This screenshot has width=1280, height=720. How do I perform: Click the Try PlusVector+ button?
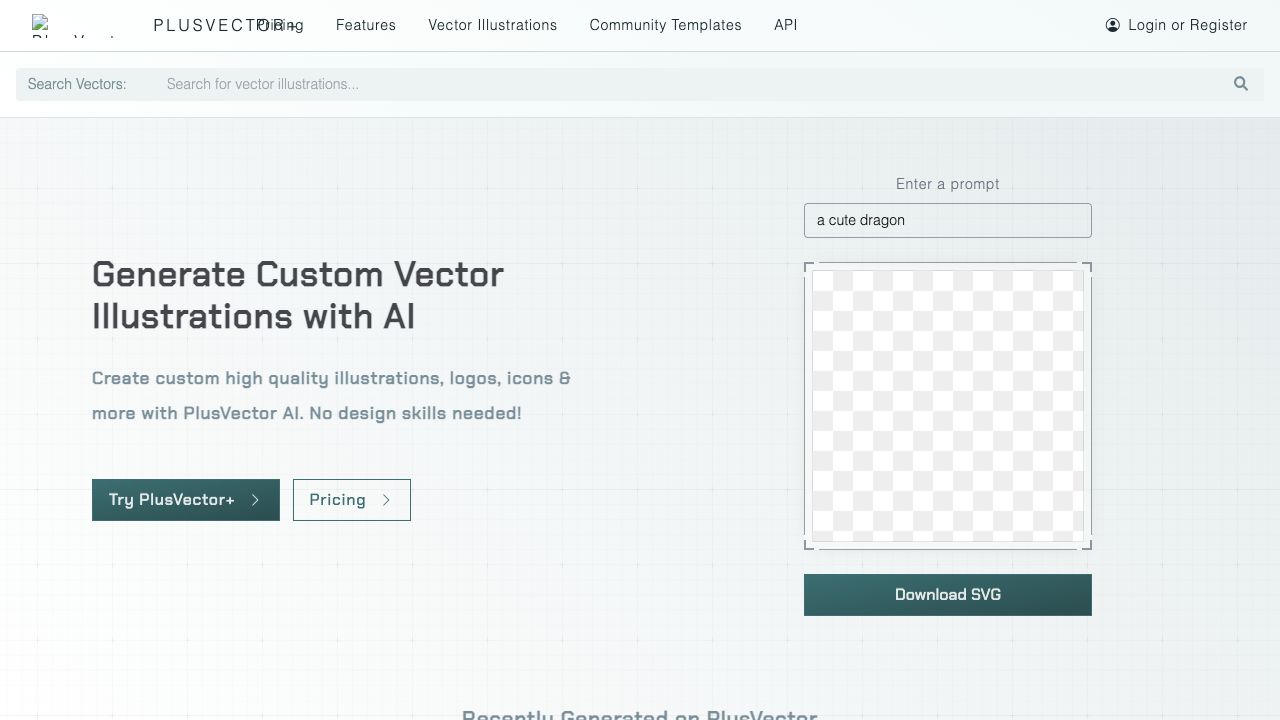pyautogui.click(x=185, y=500)
